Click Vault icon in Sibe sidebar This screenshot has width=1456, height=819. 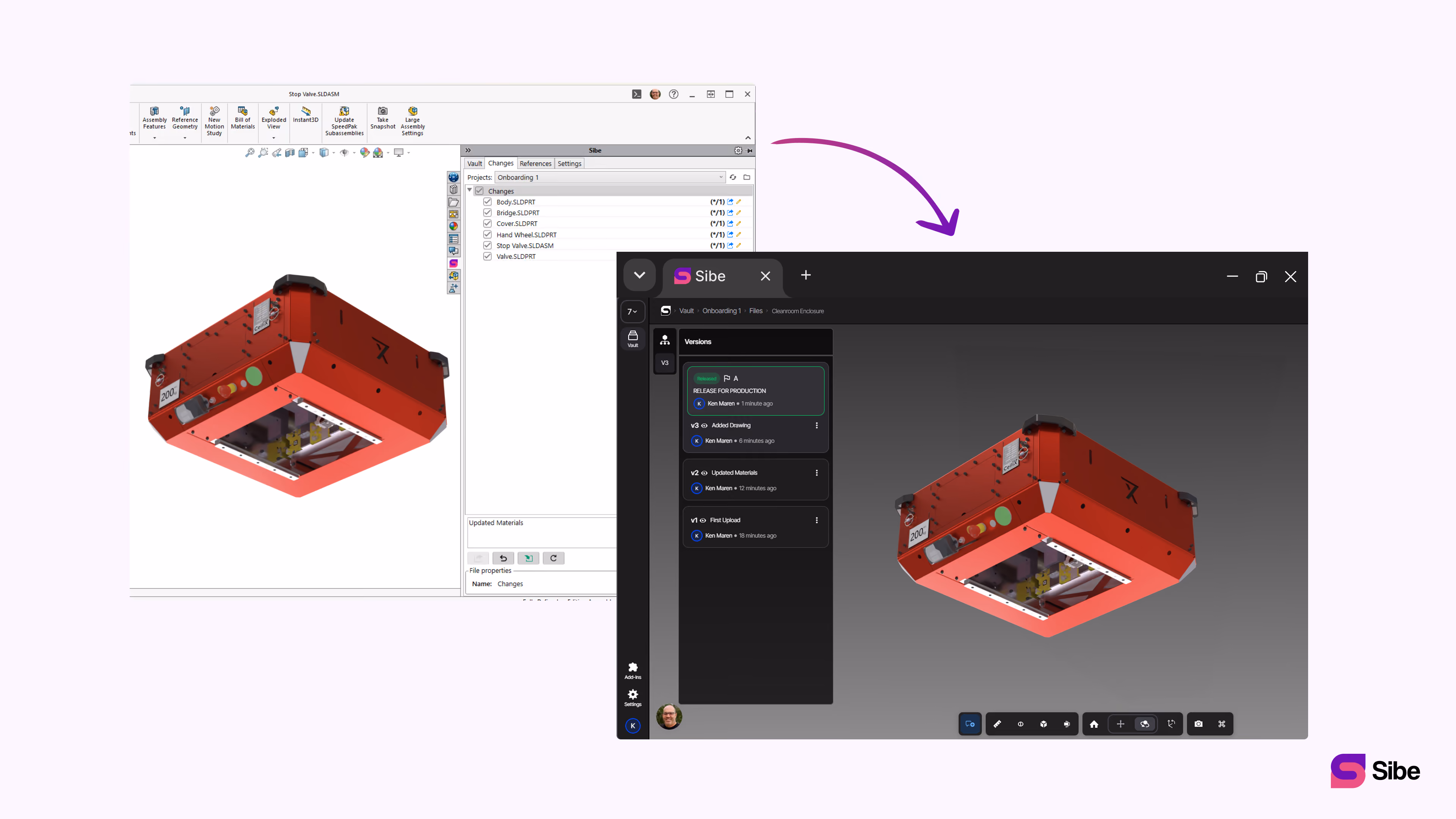coord(633,339)
